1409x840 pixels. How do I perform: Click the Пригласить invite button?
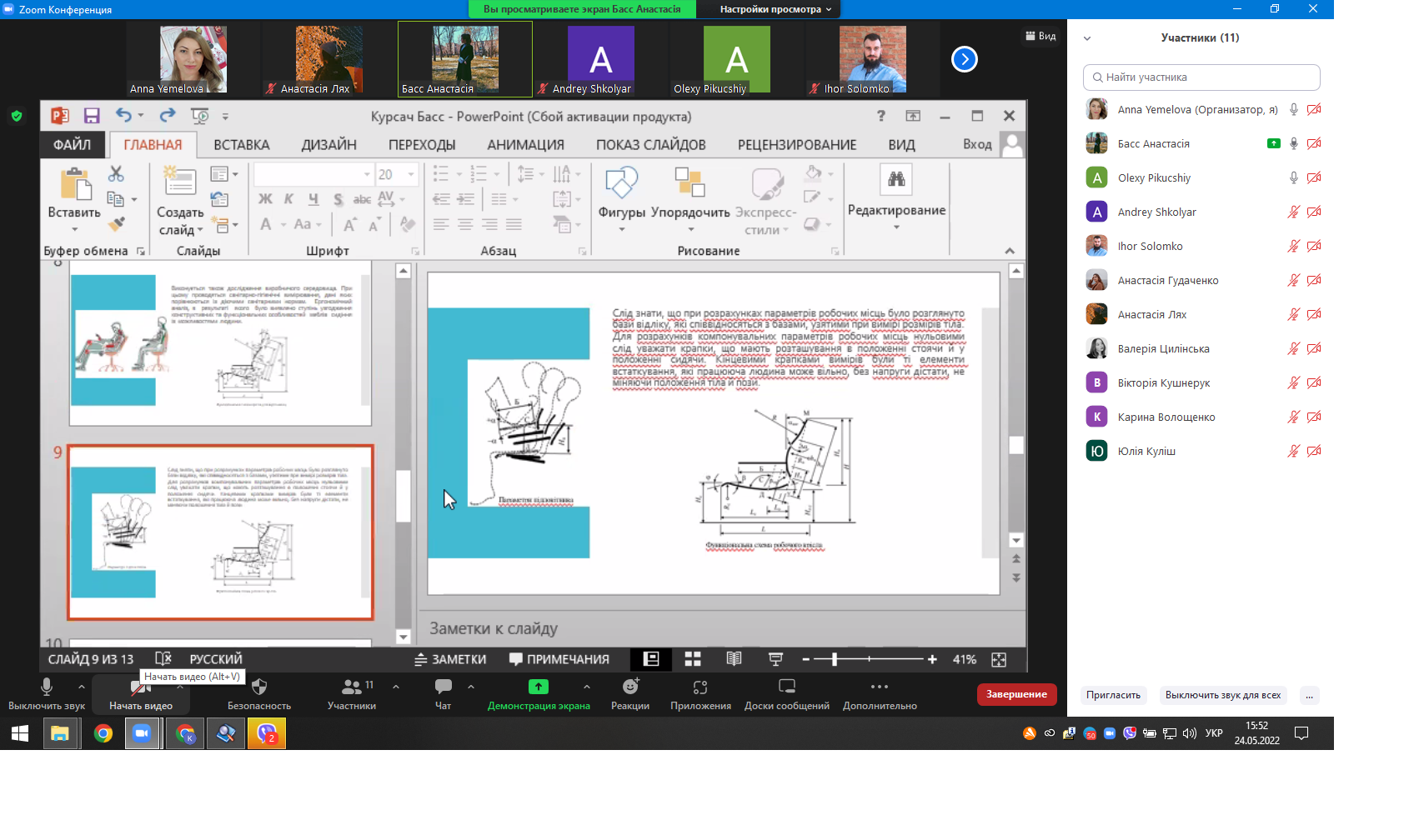tap(1113, 695)
